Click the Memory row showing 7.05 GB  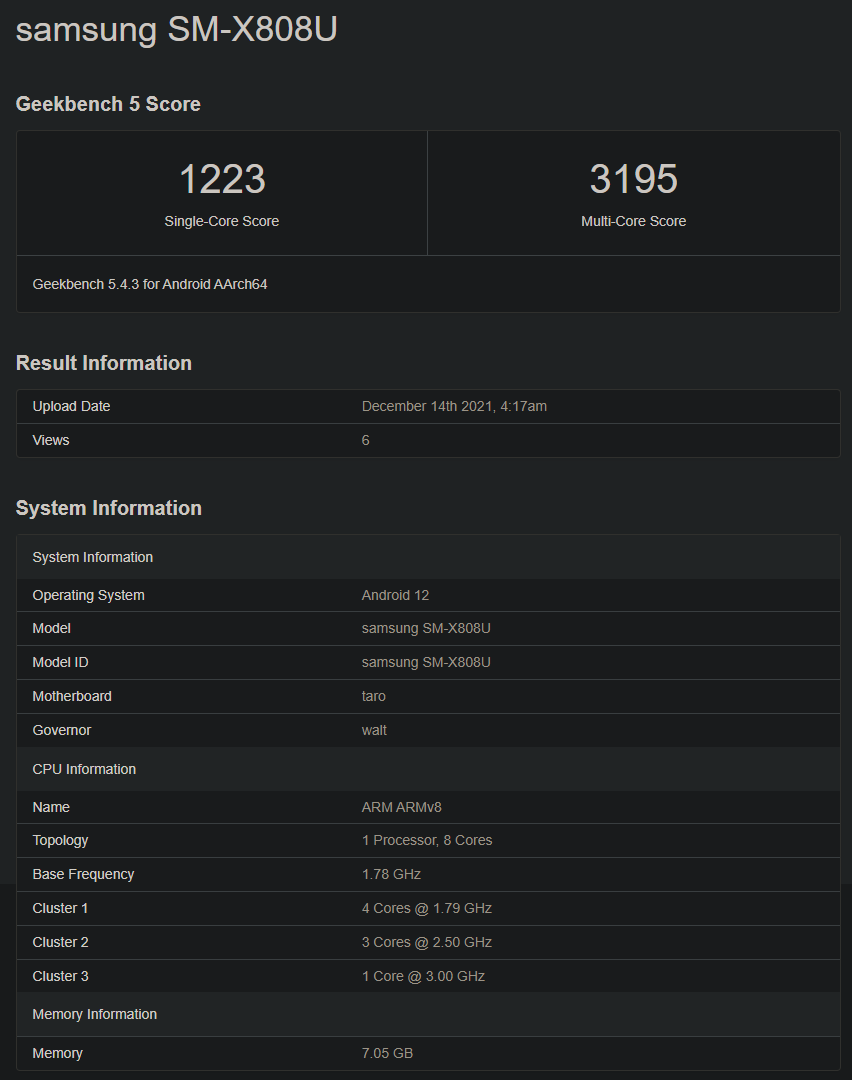tap(428, 1053)
